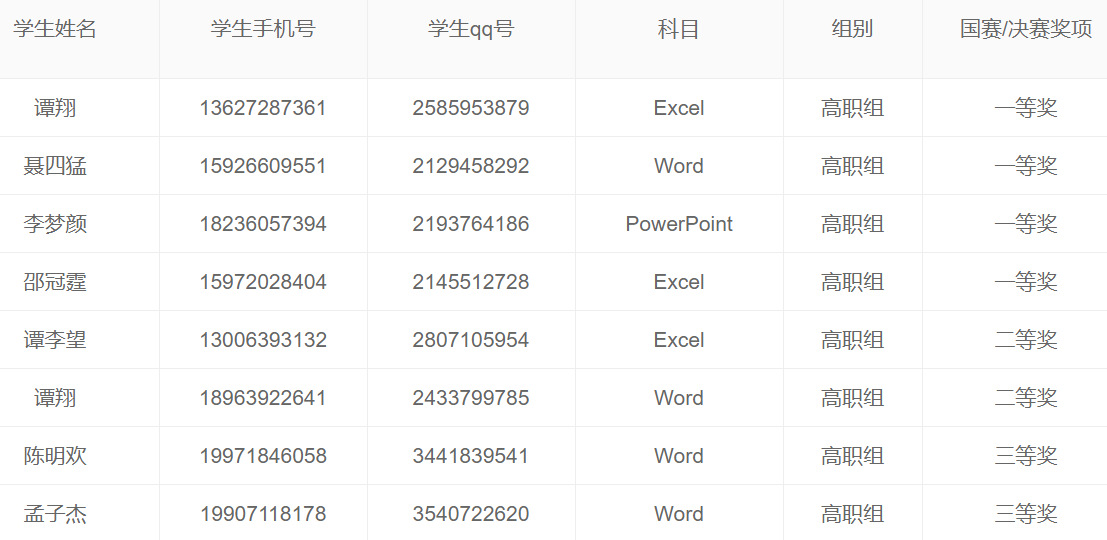Click Excel in the 谭李望 row

(x=678, y=340)
